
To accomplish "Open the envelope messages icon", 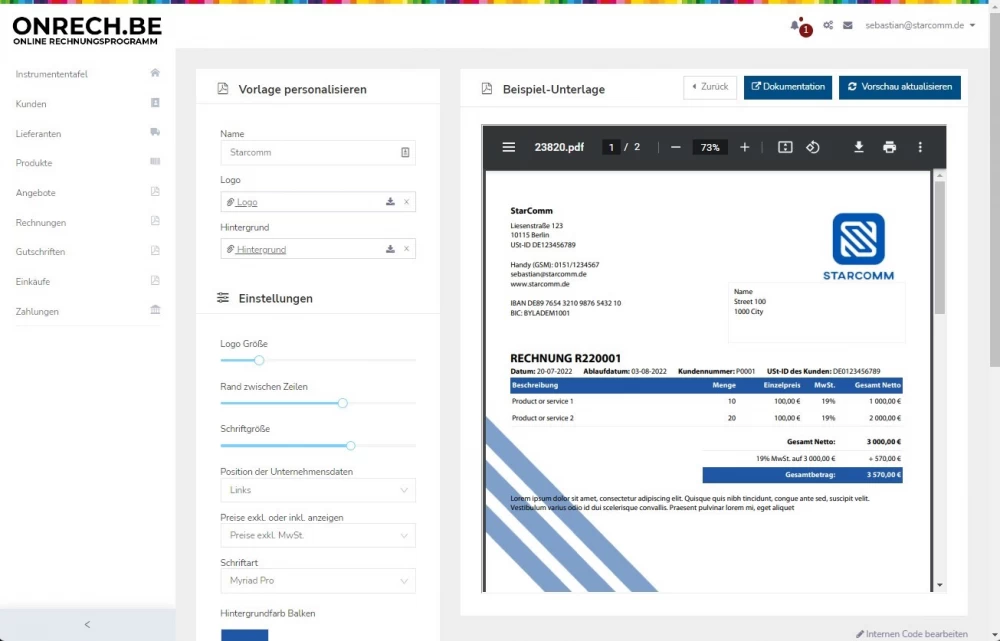I will [848, 25].
